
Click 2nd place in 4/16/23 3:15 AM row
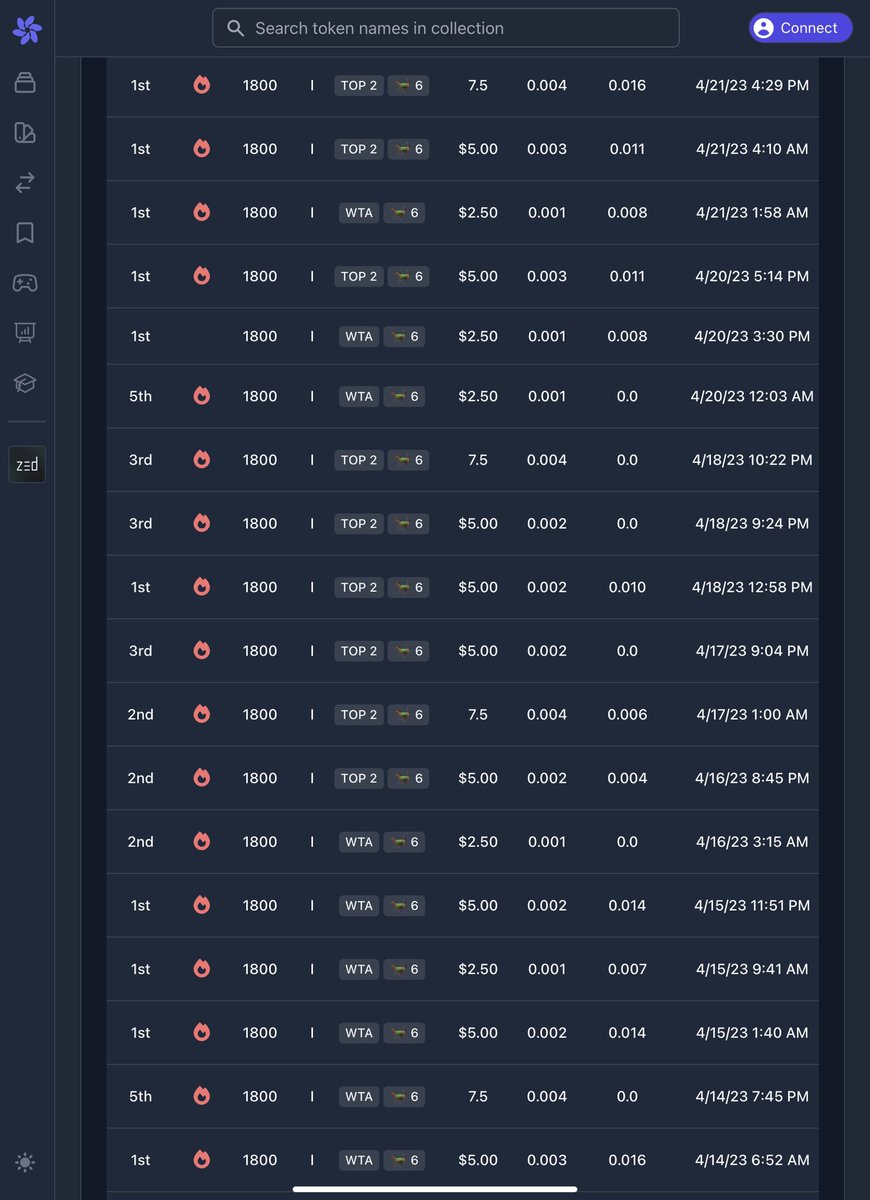(x=140, y=842)
